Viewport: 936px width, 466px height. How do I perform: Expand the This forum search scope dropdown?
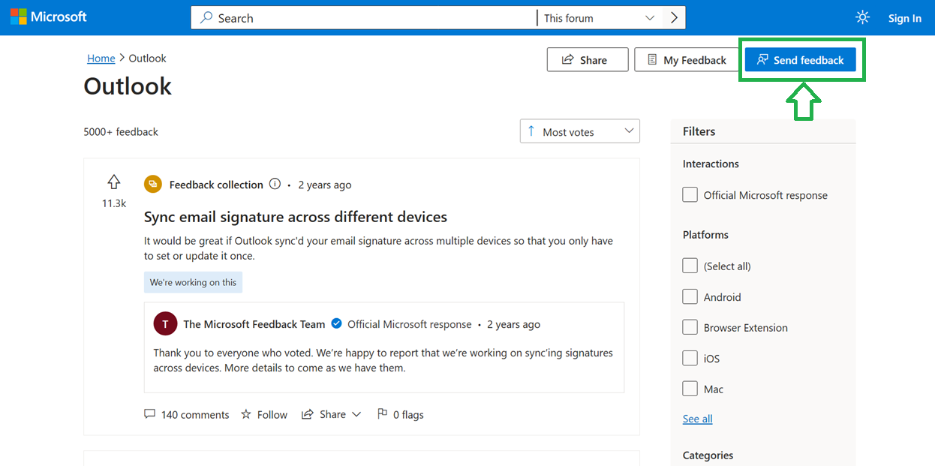(x=599, y=18)
